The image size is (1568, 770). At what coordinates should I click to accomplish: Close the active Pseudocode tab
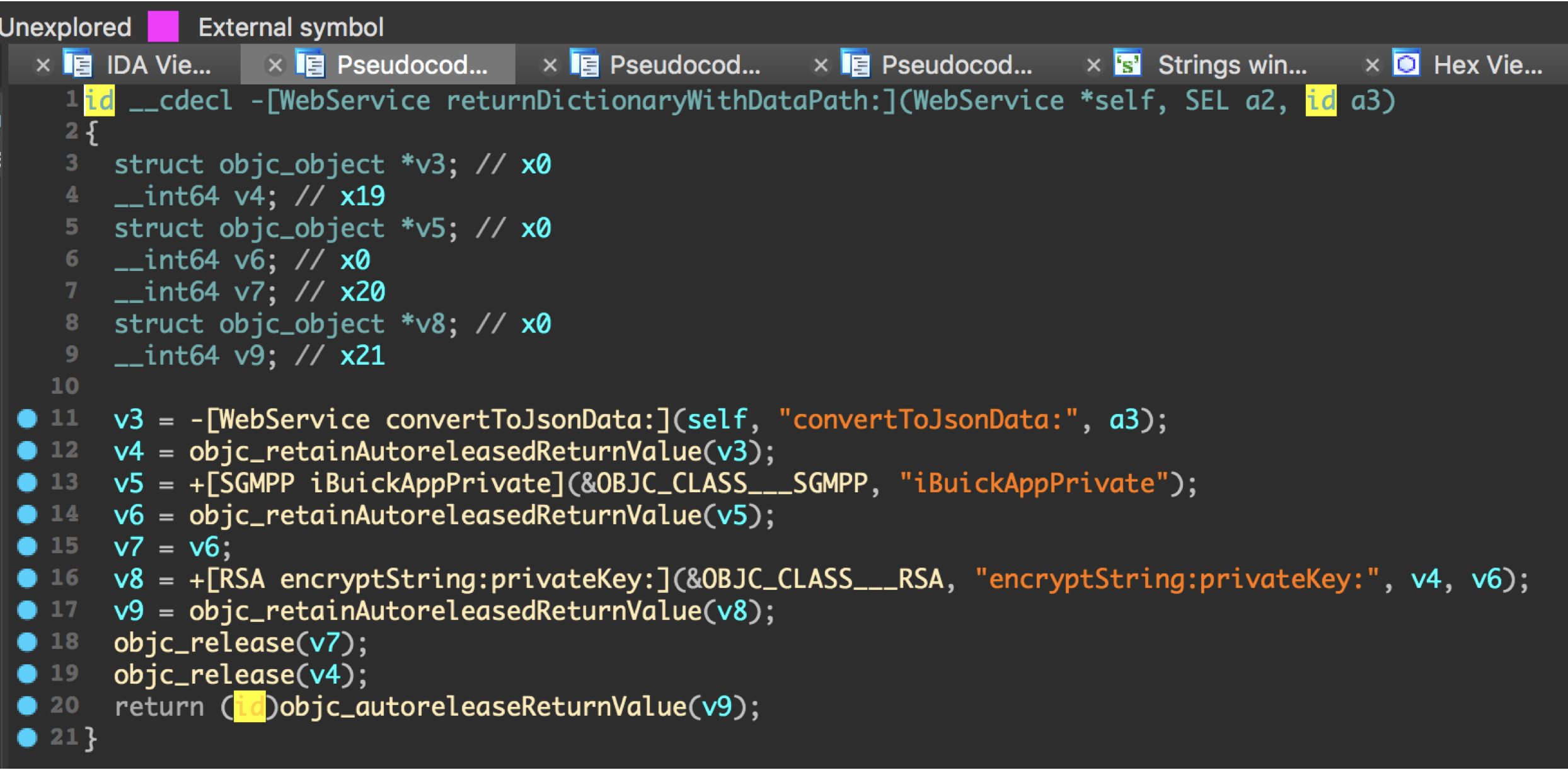[x=275, y=65]
